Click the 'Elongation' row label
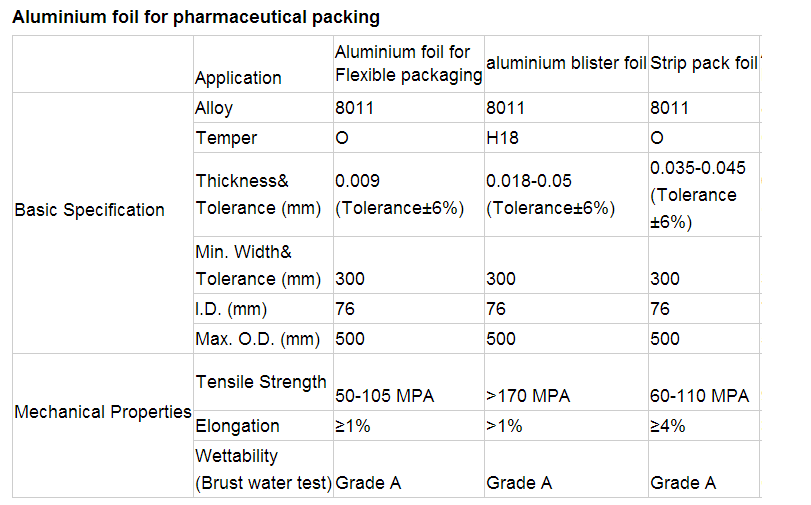The image size is (811, 505). pyautogui.click(x=237, y=426)
